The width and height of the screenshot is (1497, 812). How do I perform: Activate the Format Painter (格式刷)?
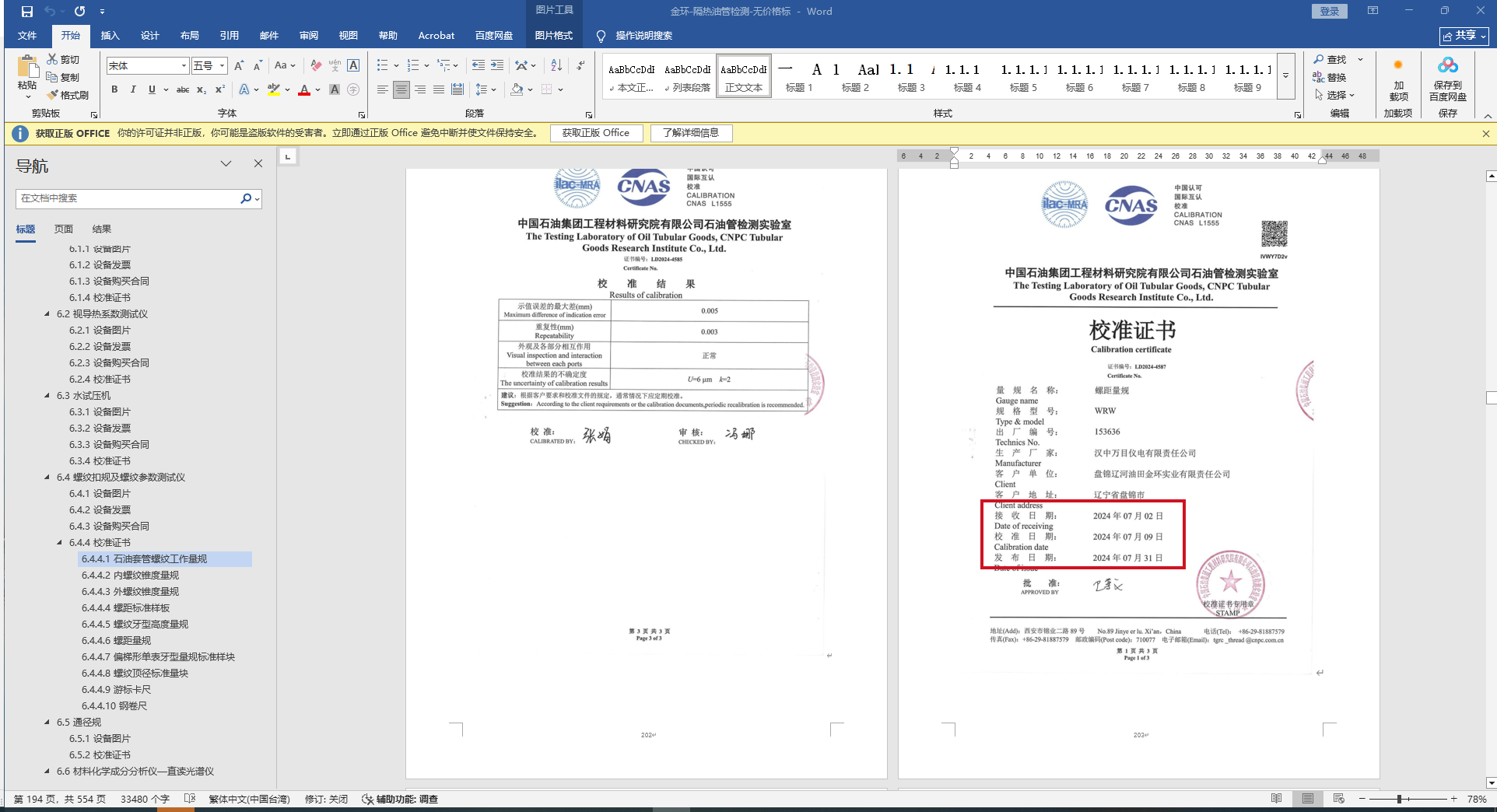(x=67, y=95)
